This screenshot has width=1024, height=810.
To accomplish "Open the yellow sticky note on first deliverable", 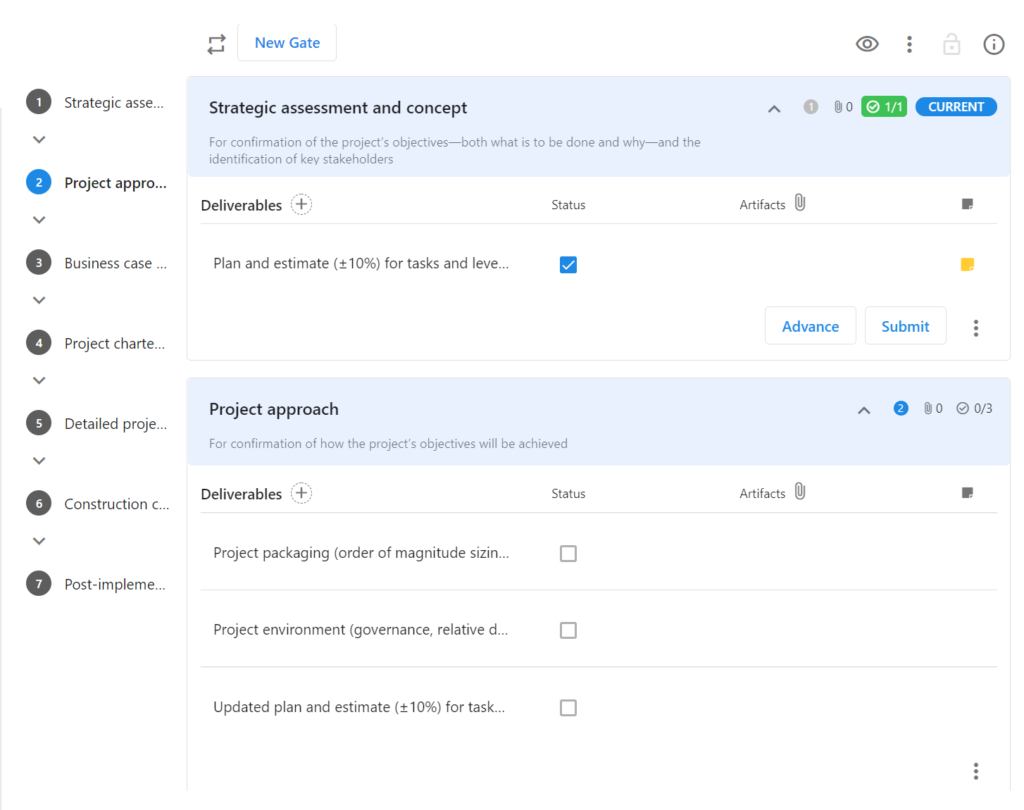I will (967, 265).
